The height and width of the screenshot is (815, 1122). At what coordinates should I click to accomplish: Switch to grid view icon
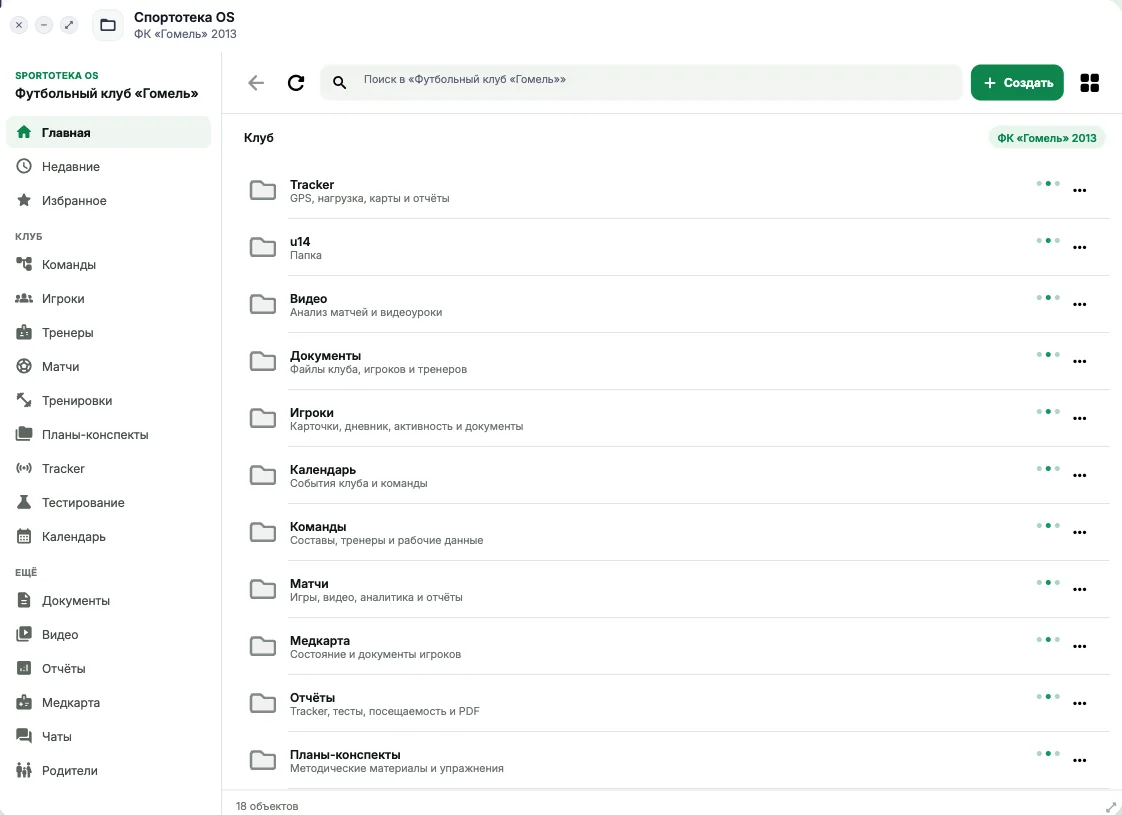coord(1089,83)
